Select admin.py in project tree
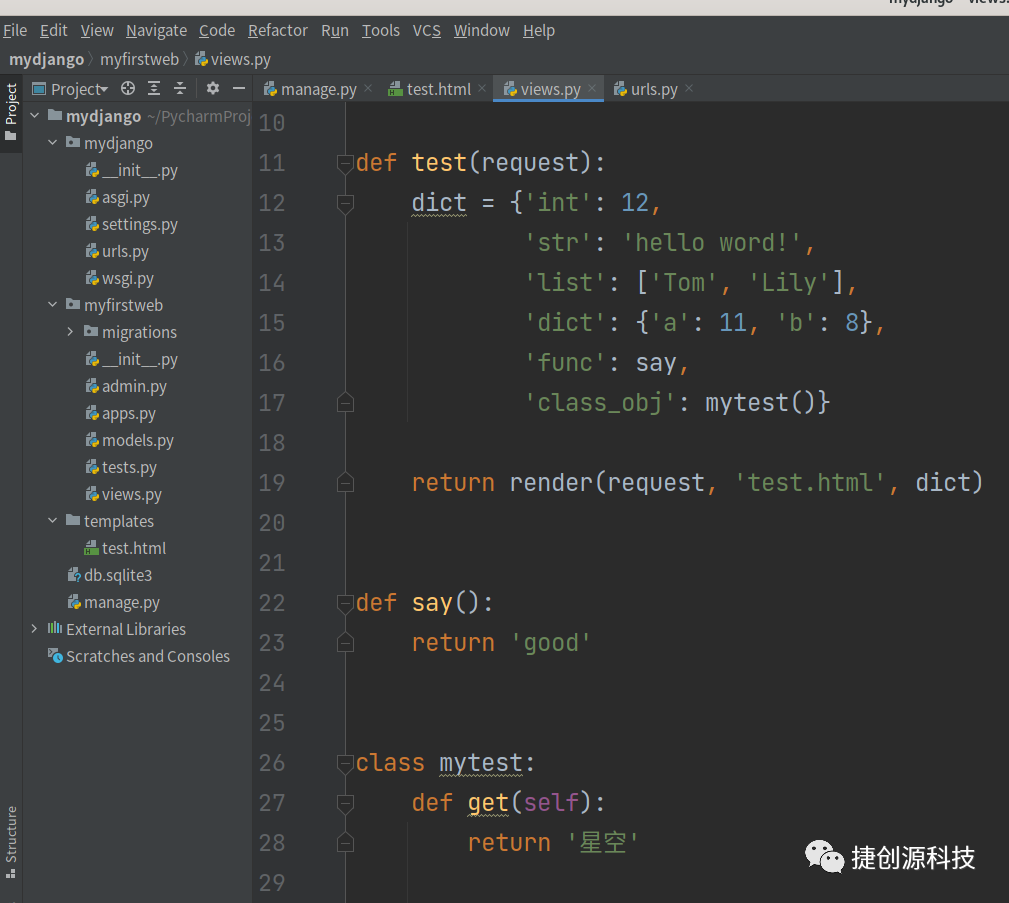Screen dimensions: 1009x903 pyautogui.click(x=126, y=386)
